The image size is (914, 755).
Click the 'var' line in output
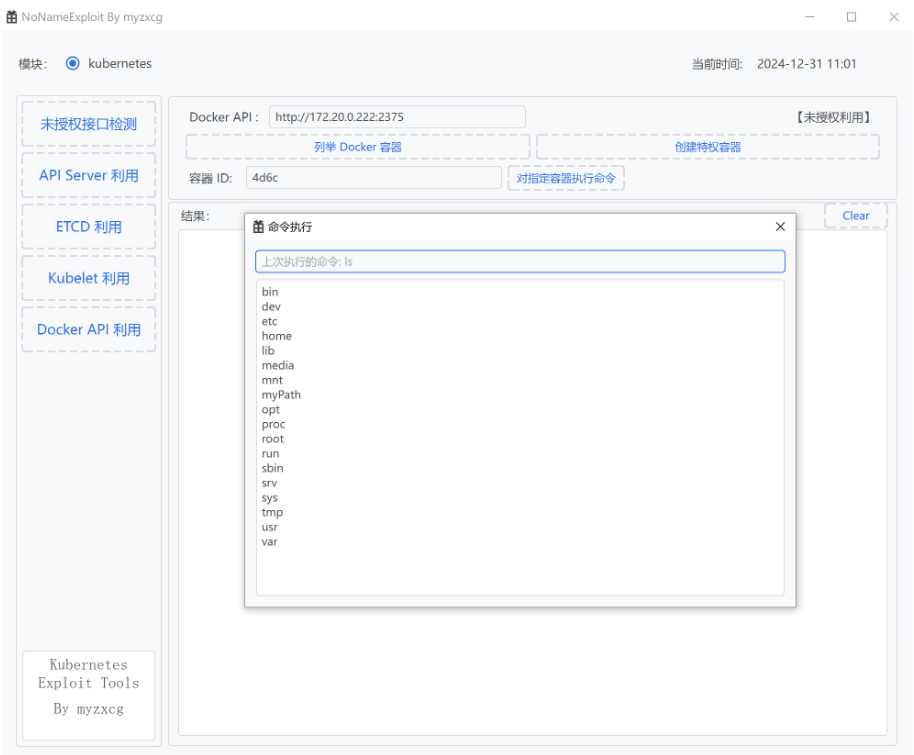click(269, 541)
